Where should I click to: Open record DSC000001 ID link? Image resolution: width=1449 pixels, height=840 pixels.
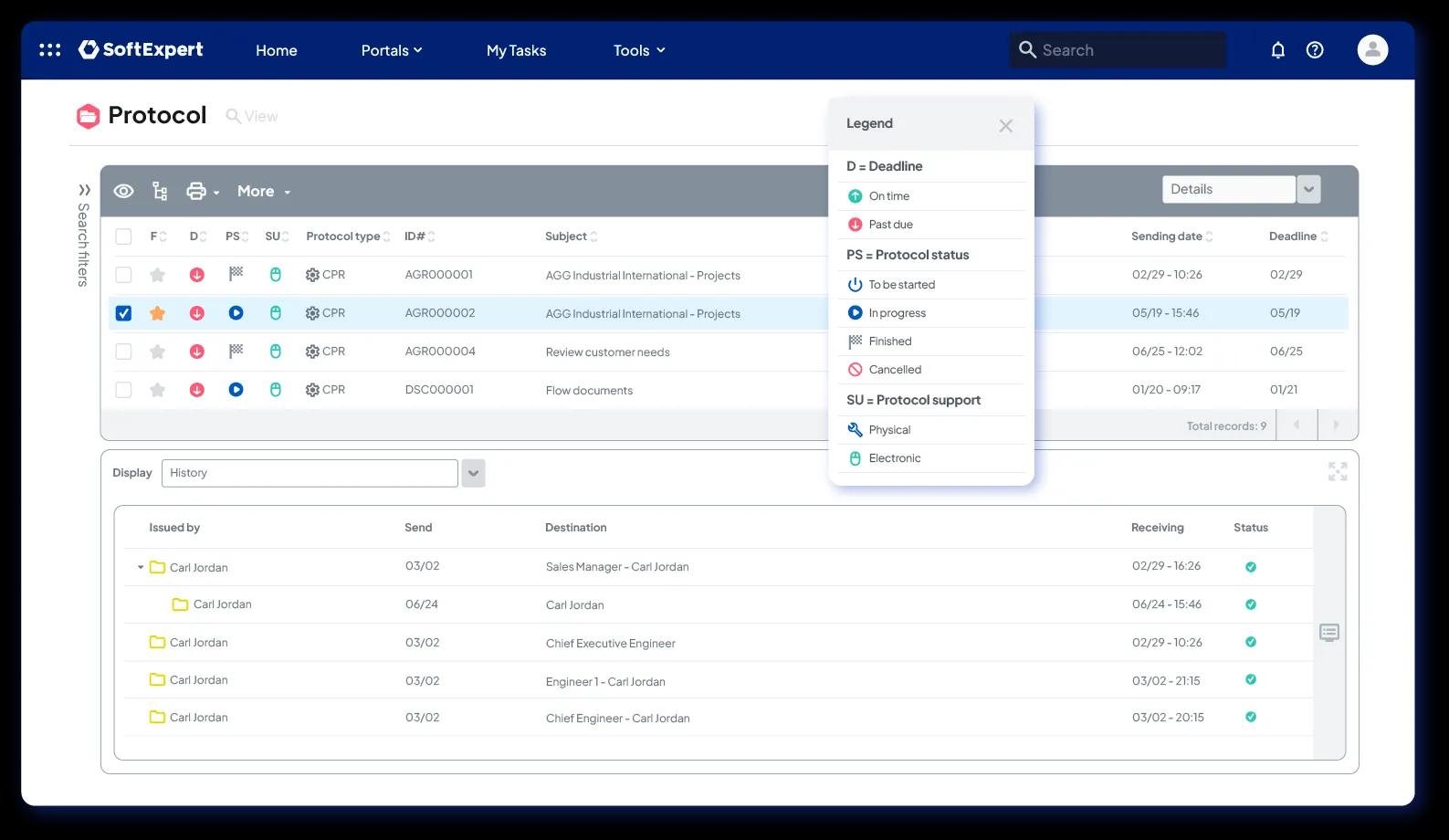click(439, 390)
